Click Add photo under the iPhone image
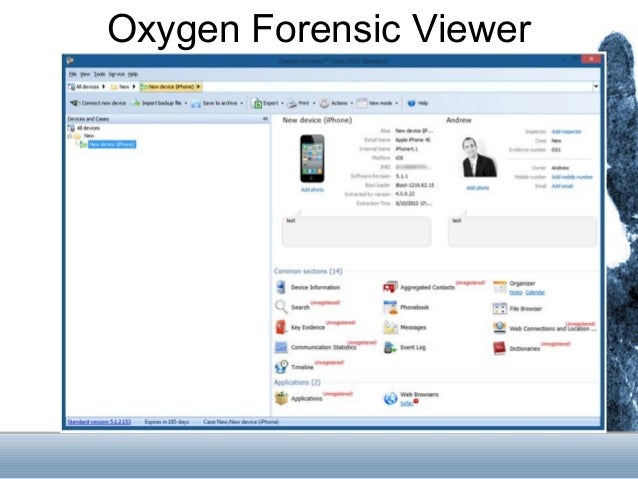Viewport: 638px width, 479px height. click(312, 190)
